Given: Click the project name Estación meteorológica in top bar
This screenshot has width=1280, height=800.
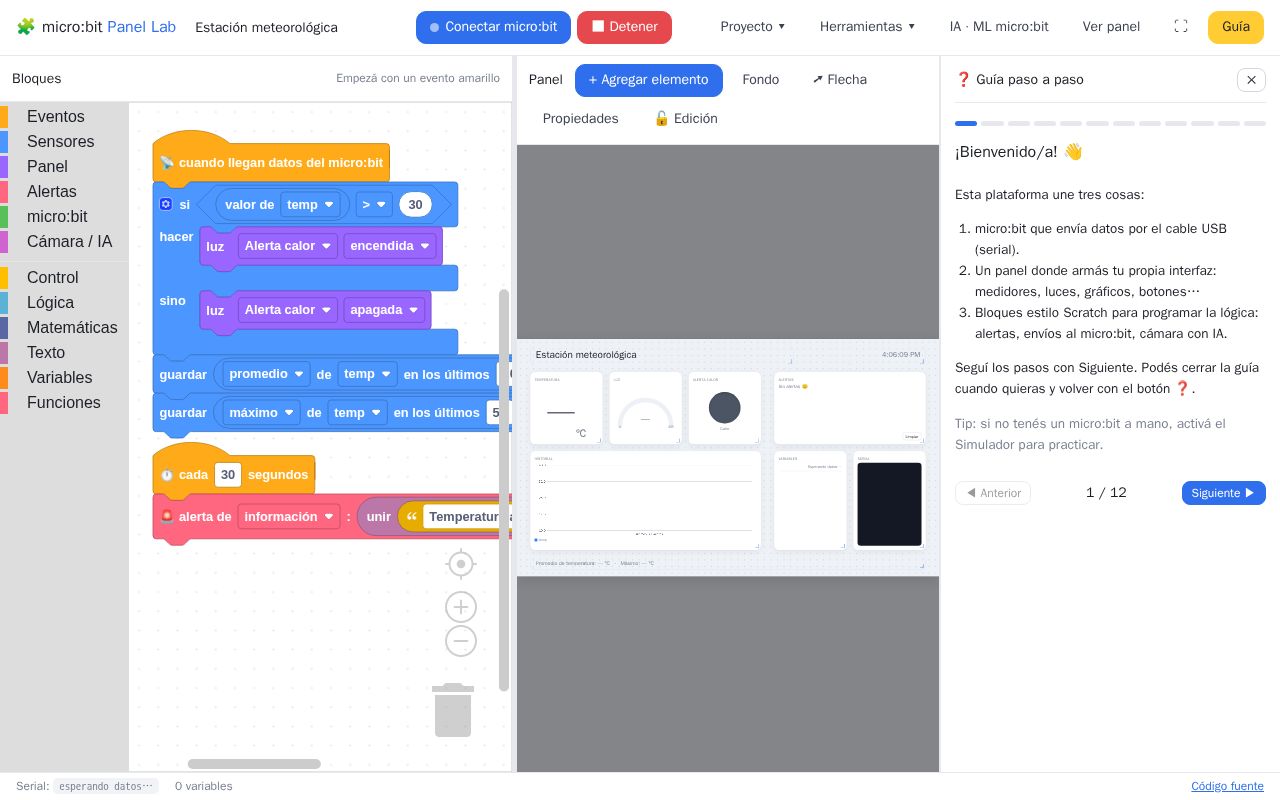Looking at the screenshot, I should [x=266, y=27].
